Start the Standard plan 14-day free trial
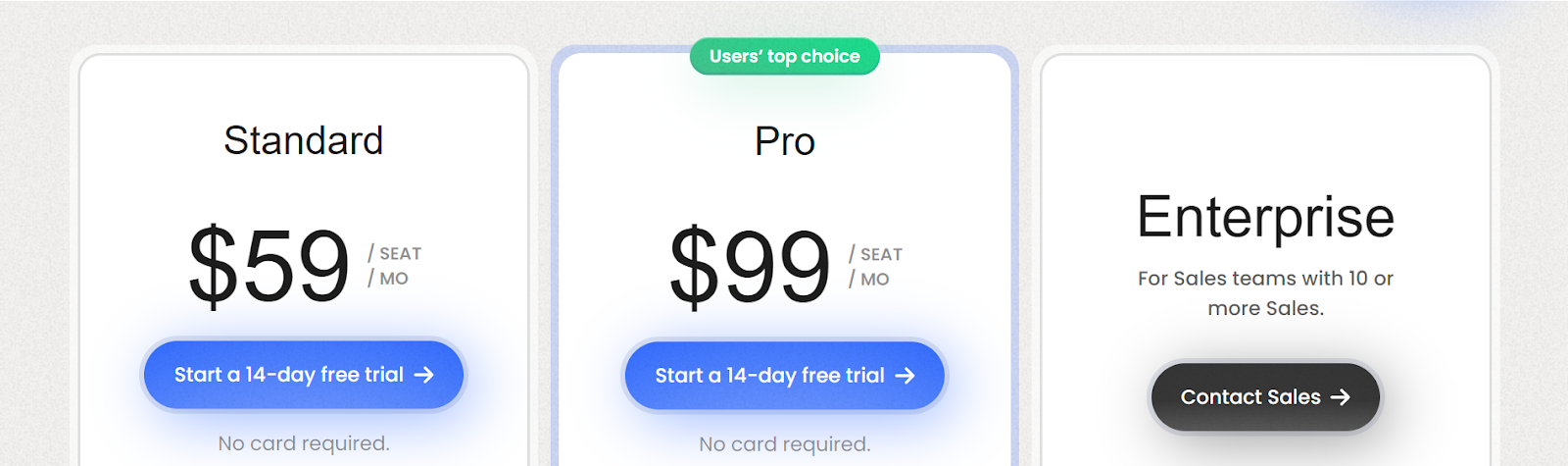 pos(303,375)
